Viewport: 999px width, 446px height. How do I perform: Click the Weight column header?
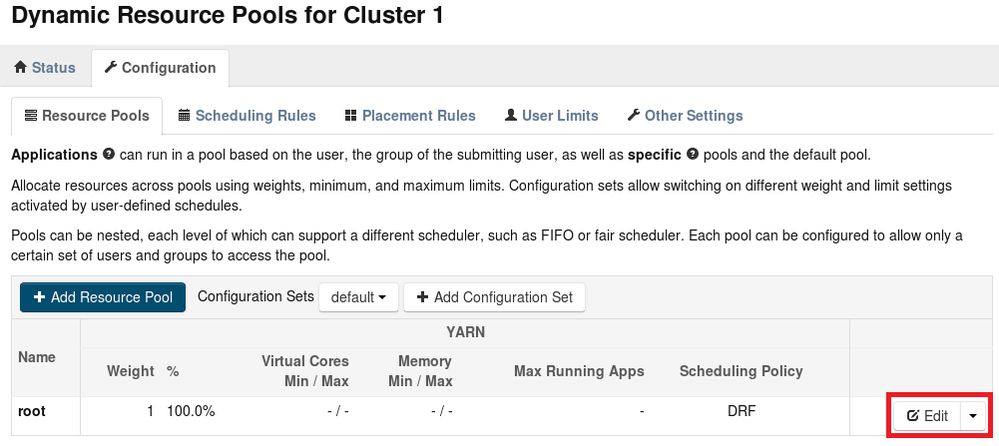click(x=130, y=371)
